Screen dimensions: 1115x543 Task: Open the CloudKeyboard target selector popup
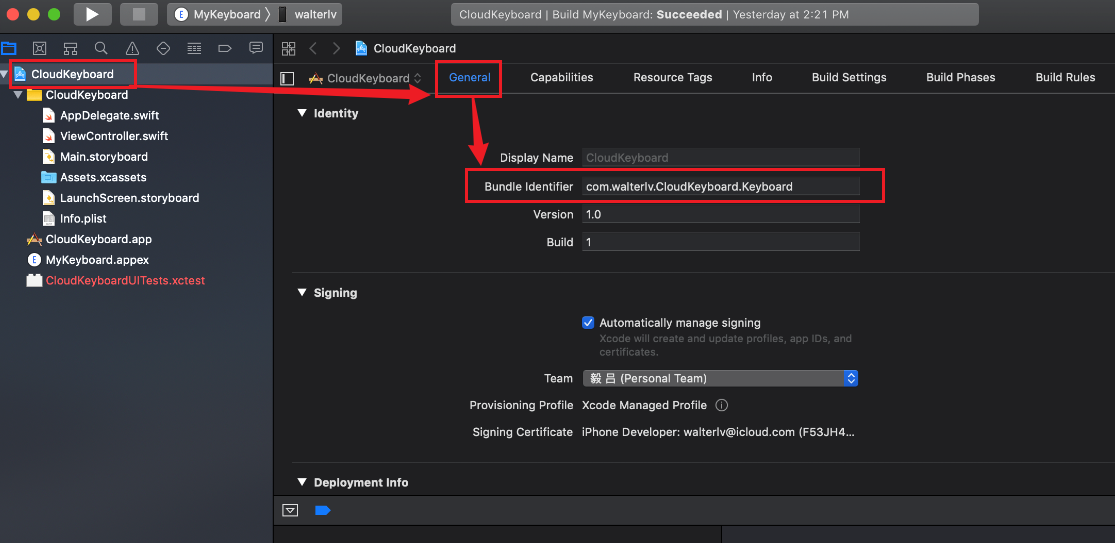(366, 78)
